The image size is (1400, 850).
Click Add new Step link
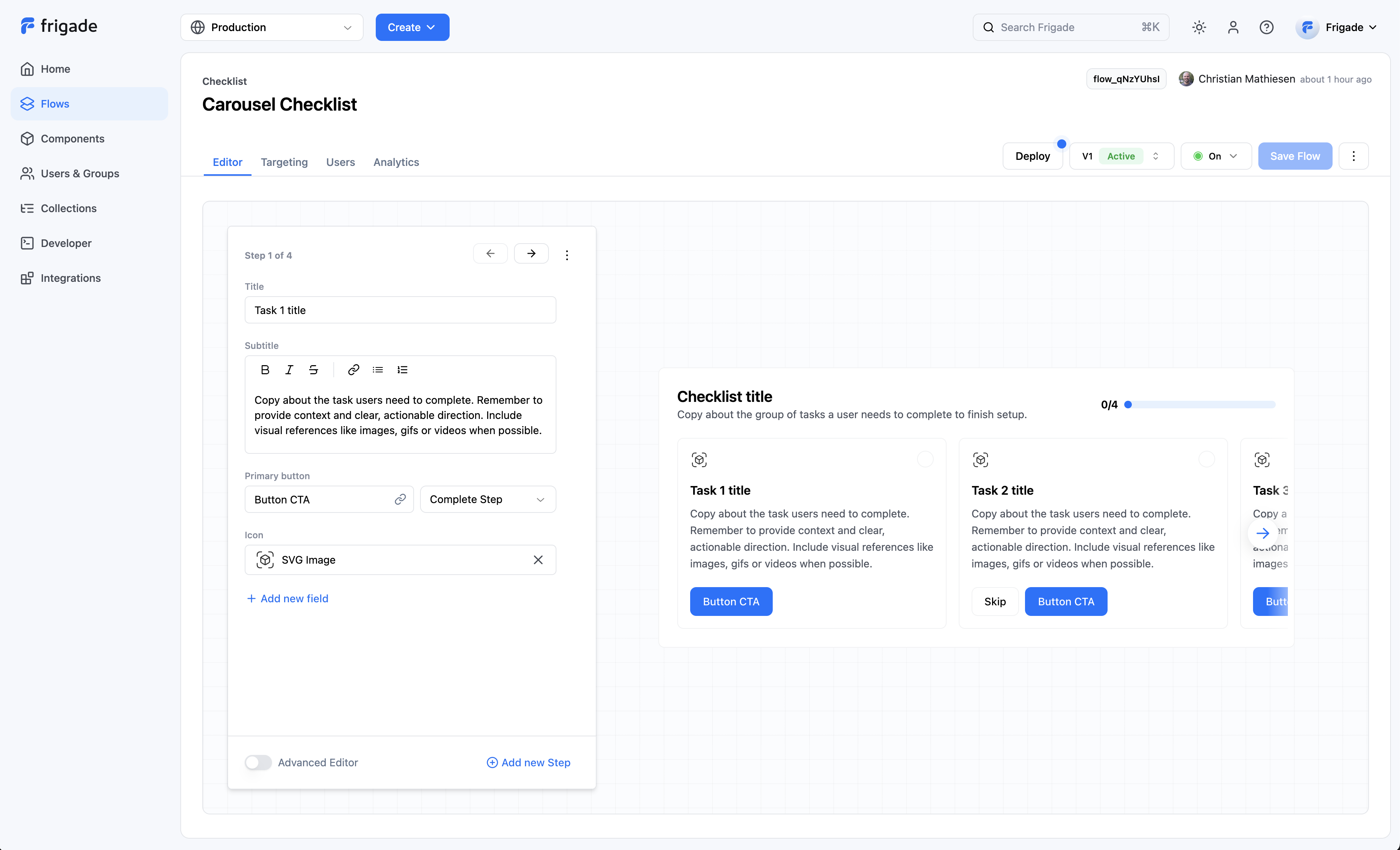pyautogui.click(x=528, y=762)
